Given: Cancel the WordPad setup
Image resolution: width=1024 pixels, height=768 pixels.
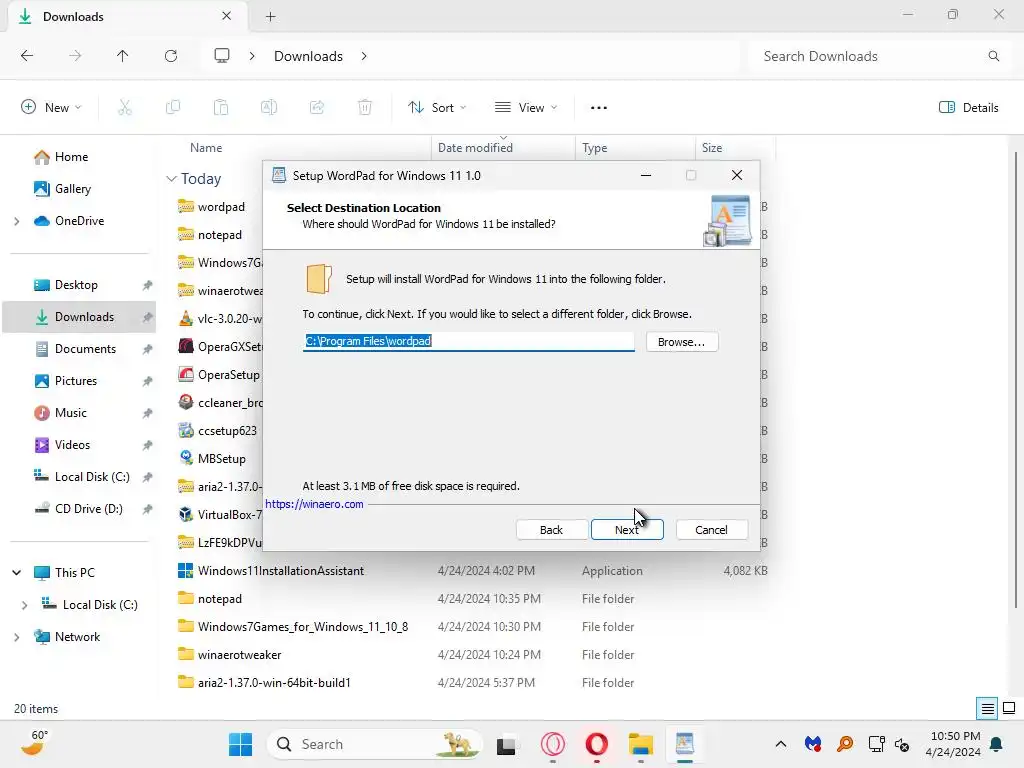Looking at the screenshot, I should (x=711, y=530).
